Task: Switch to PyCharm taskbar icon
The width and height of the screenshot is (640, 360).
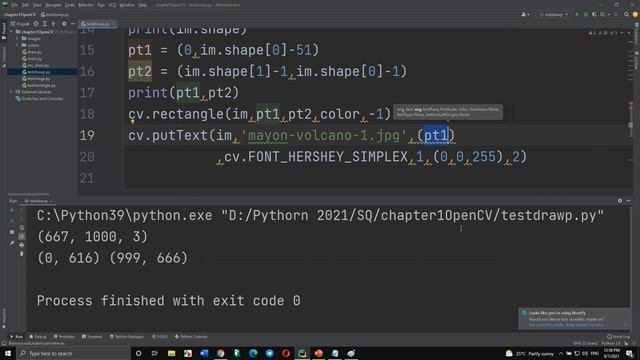Action: (x=302, y=353)
